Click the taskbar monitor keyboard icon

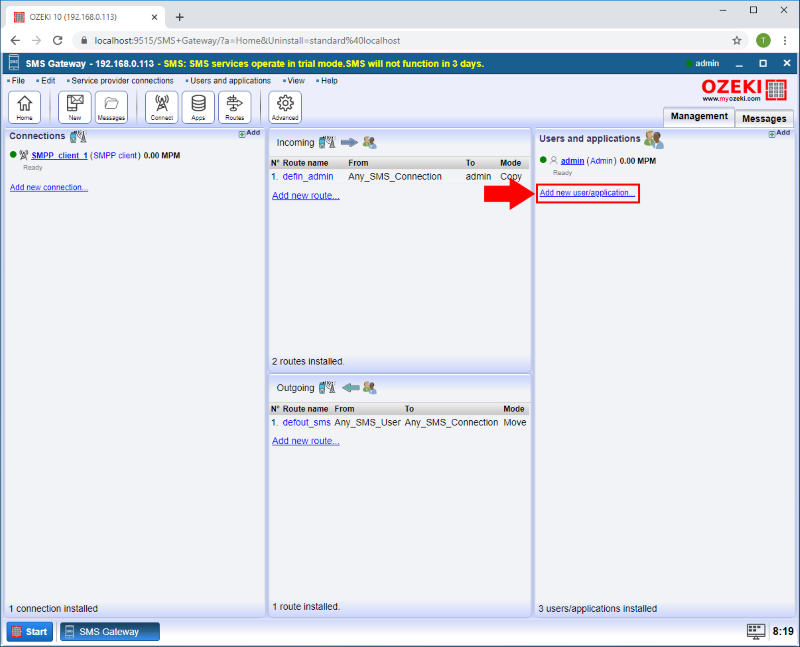[x=756, y=631]
